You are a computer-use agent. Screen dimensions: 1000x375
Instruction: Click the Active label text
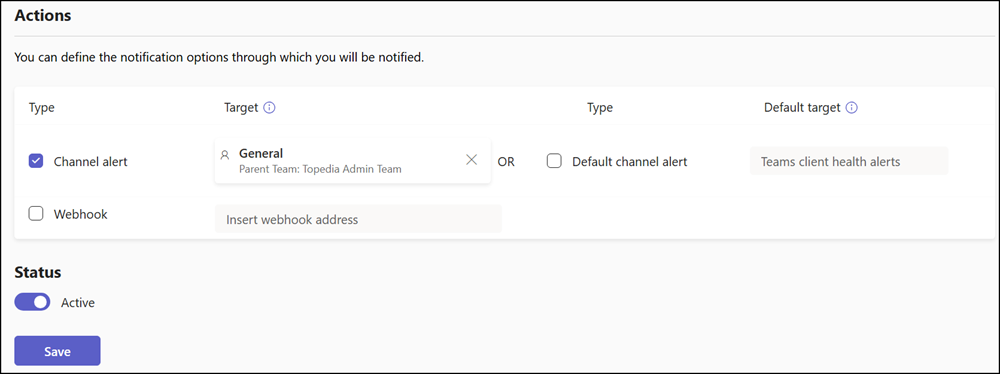(78, 303)
